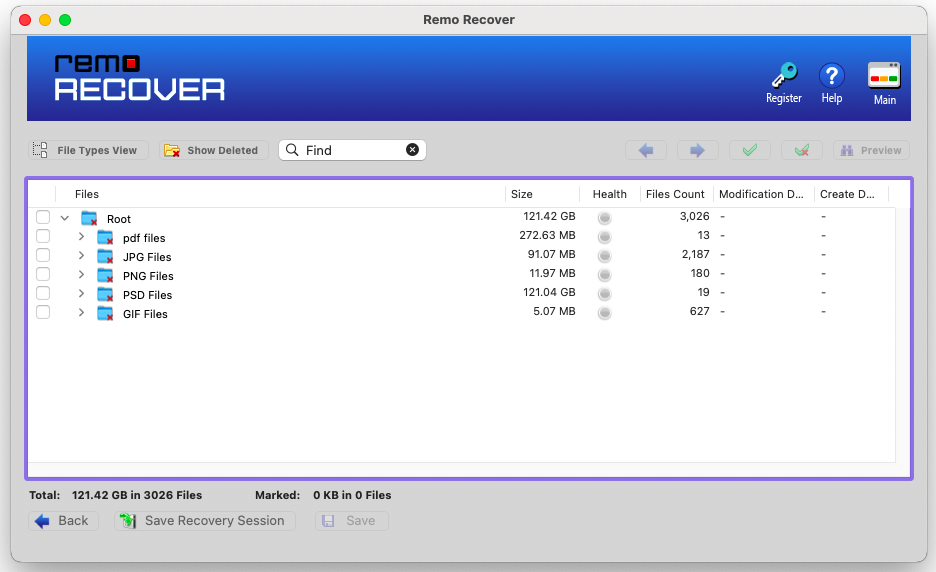Click the pdf files health indicator
Image resolution: width=936 pixels, height=572 pixels.
605,237
